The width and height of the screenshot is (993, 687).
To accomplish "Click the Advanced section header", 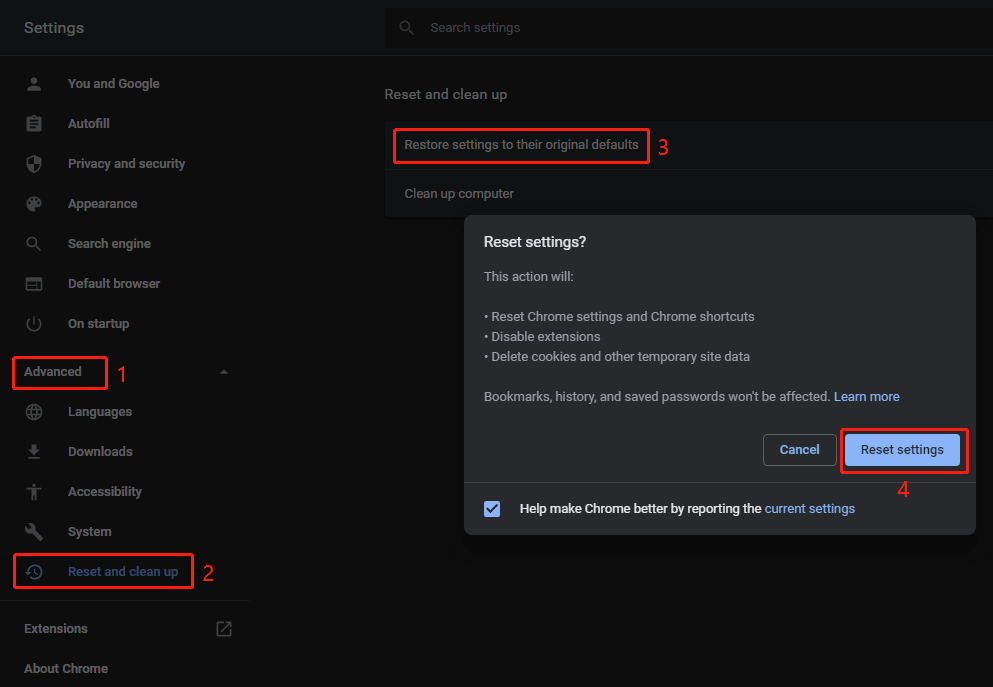I will (x=53, y=372).
